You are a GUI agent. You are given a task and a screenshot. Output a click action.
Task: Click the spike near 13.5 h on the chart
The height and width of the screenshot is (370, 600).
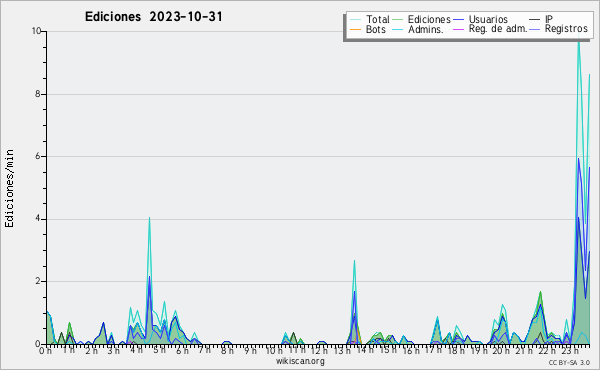coord(354,261)
